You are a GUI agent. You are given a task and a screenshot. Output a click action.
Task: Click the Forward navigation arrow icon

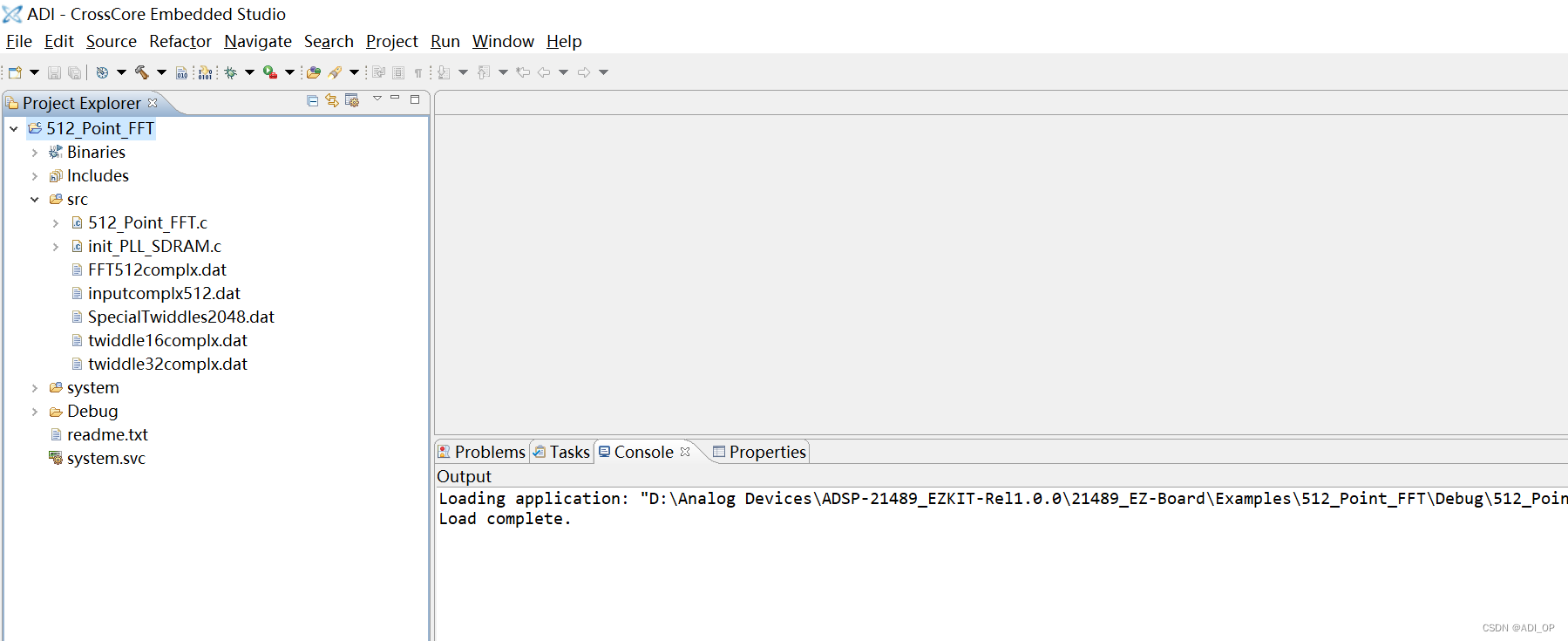[584, 72]
